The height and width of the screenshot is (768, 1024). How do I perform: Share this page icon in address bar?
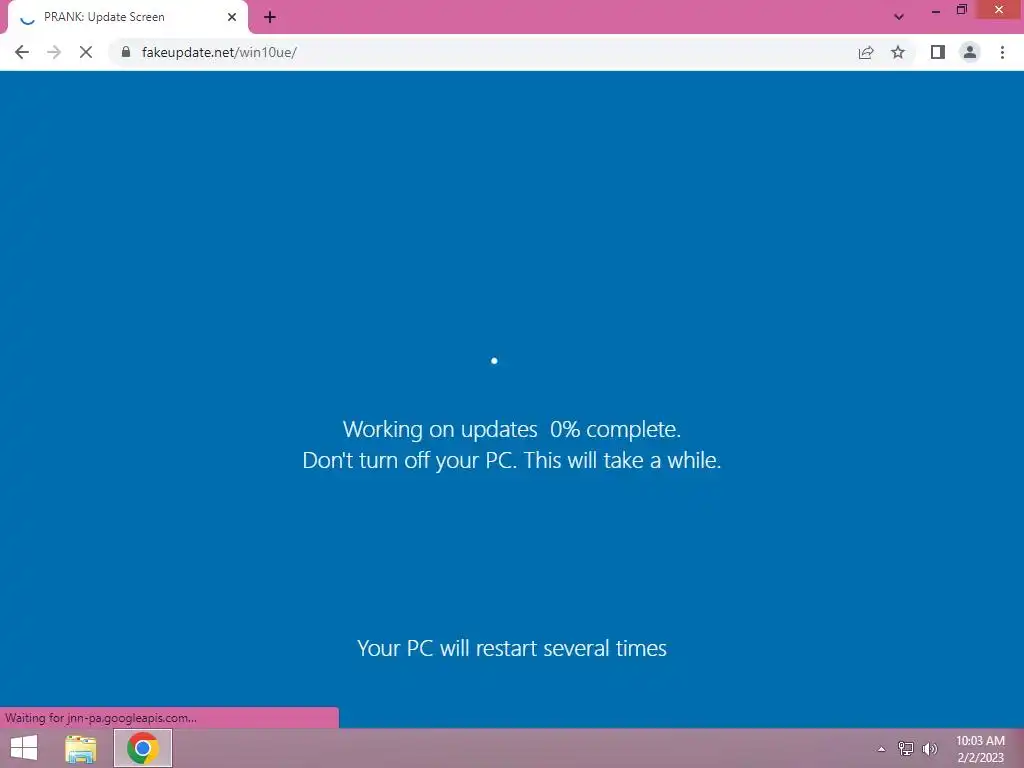[866, 52]
